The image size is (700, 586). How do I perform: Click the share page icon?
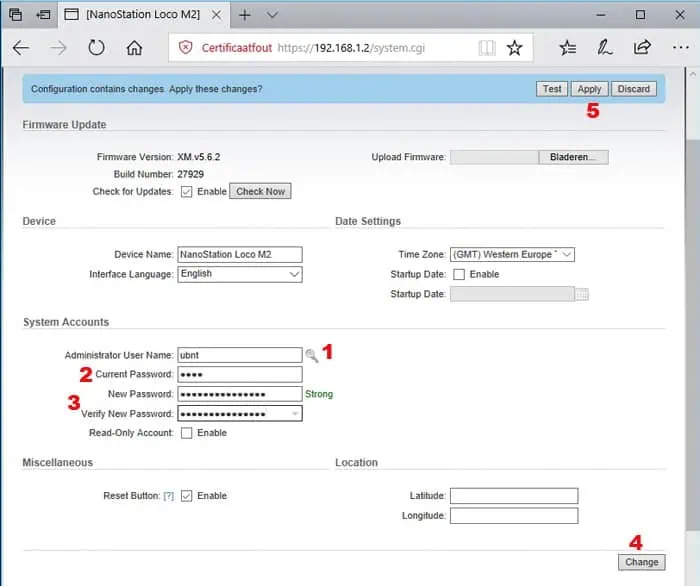pyautogui.click(x=642, y=48)
